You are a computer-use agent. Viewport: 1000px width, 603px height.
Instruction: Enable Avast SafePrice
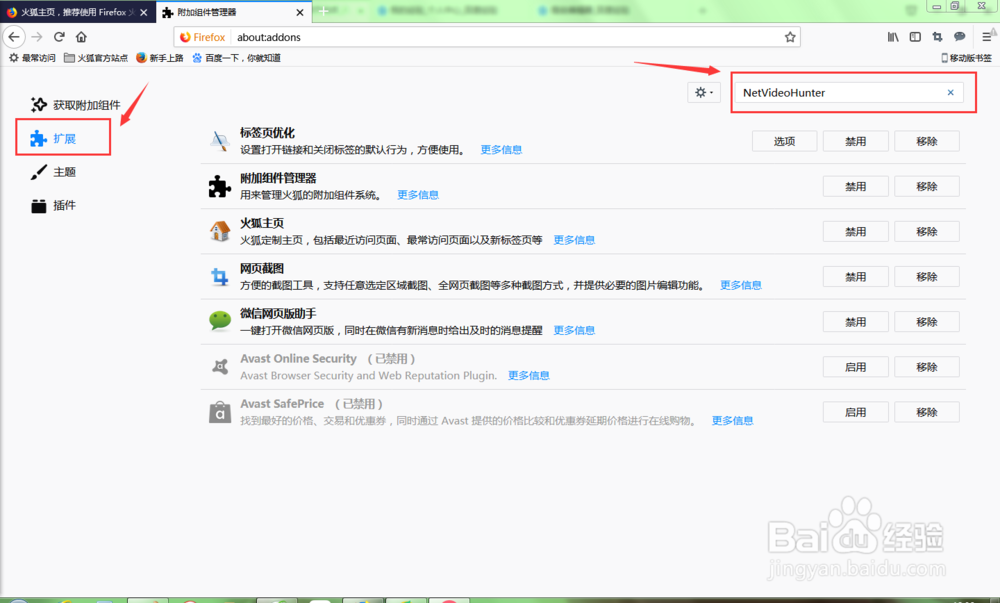856,413
